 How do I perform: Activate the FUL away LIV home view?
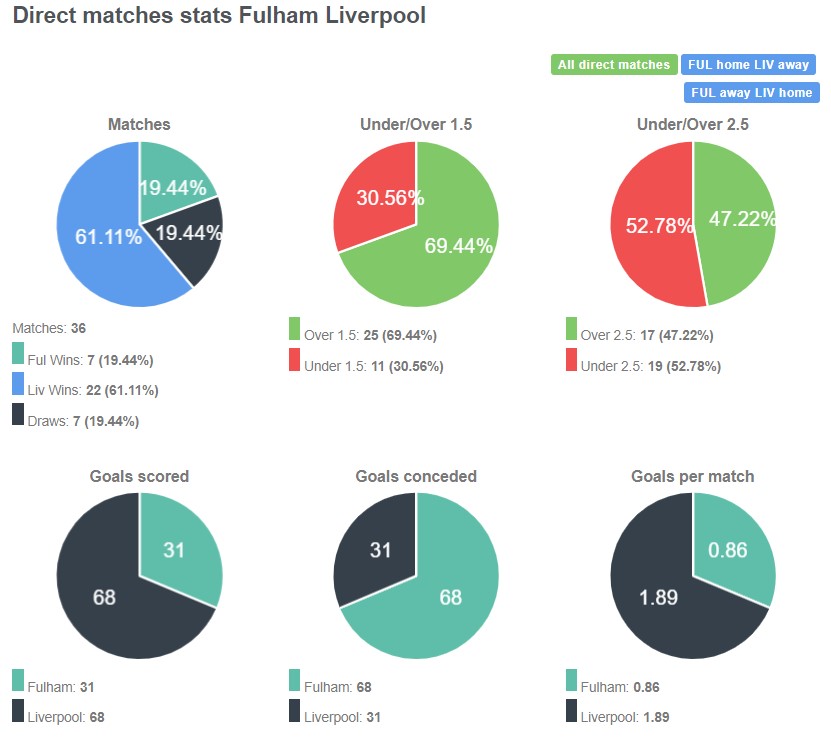(x=749, y=93)
